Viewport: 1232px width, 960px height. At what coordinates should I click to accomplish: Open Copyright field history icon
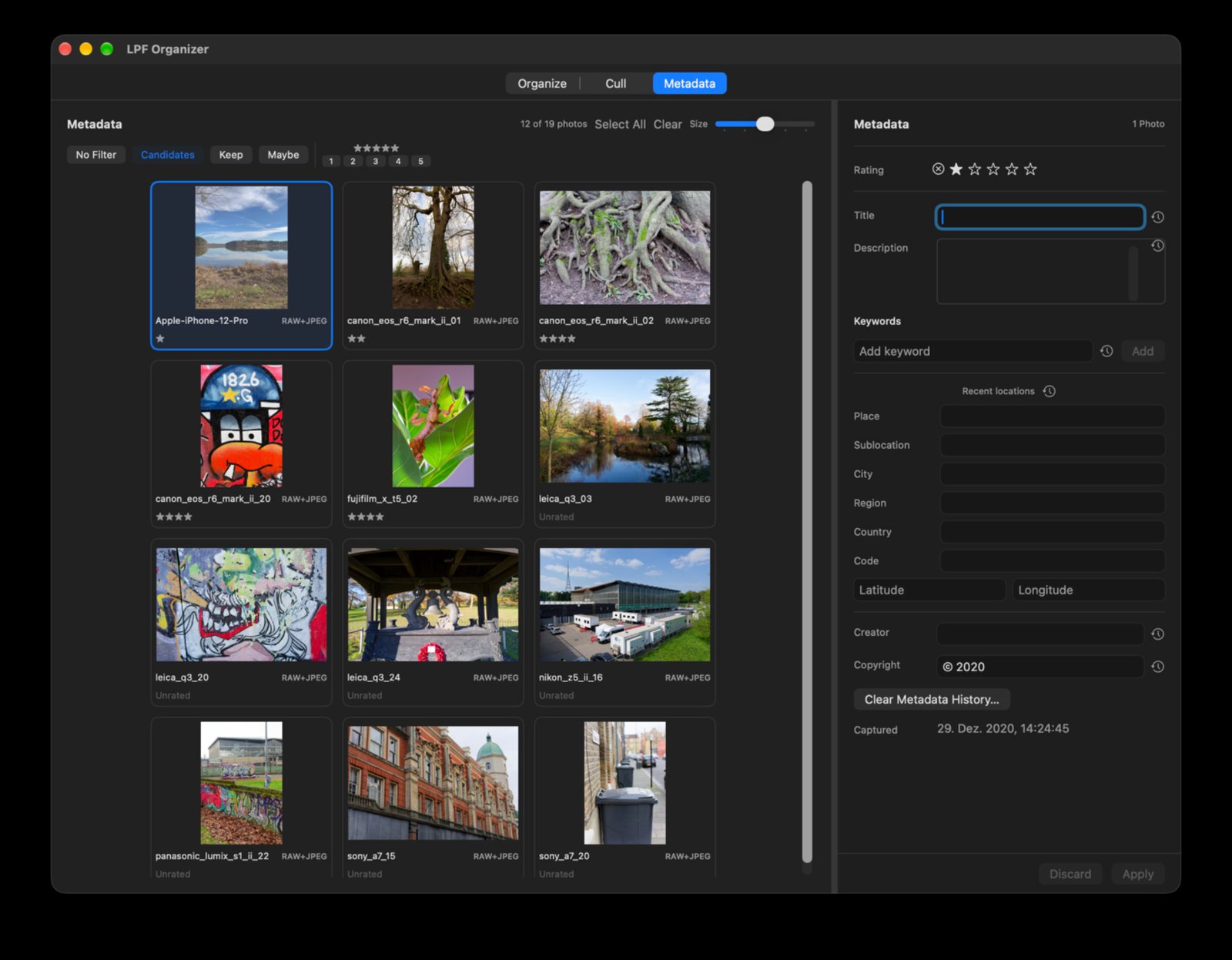[1157, 667]
